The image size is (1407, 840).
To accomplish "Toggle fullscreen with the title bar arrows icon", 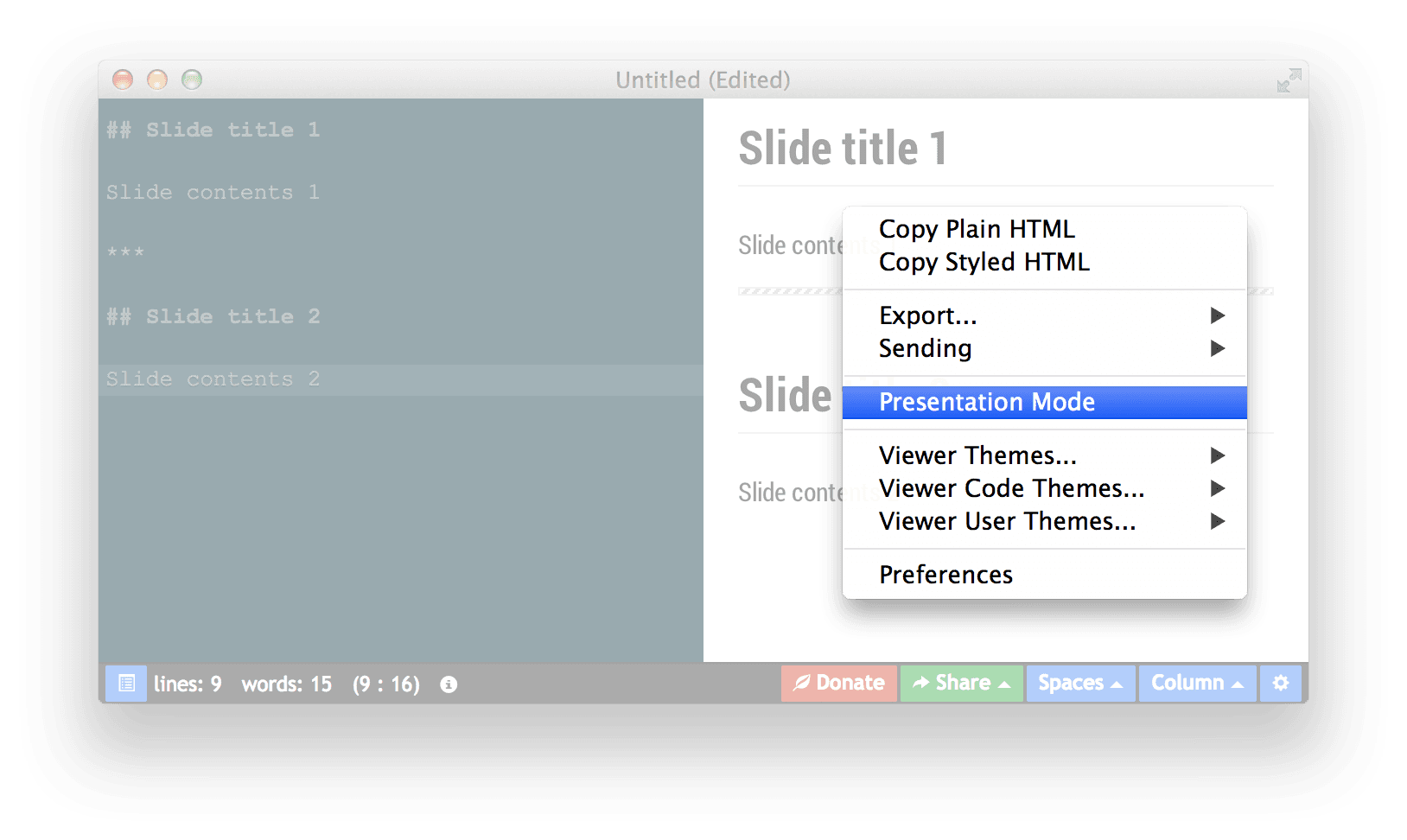I will tap(1289, 80).
